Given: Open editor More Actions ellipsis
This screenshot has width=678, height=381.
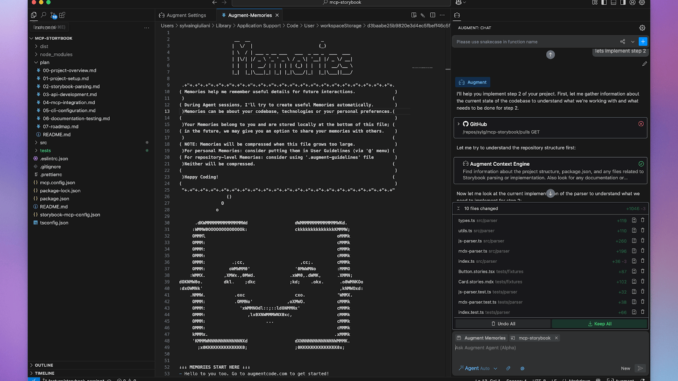Looking at the screenshot, I should pos(442,15).
